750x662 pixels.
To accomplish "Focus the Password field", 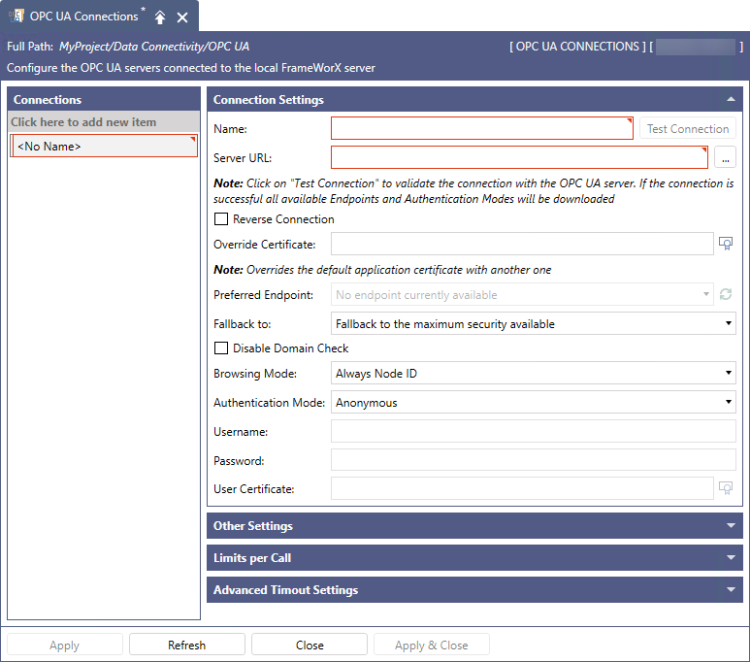I will tap(533, 460).
